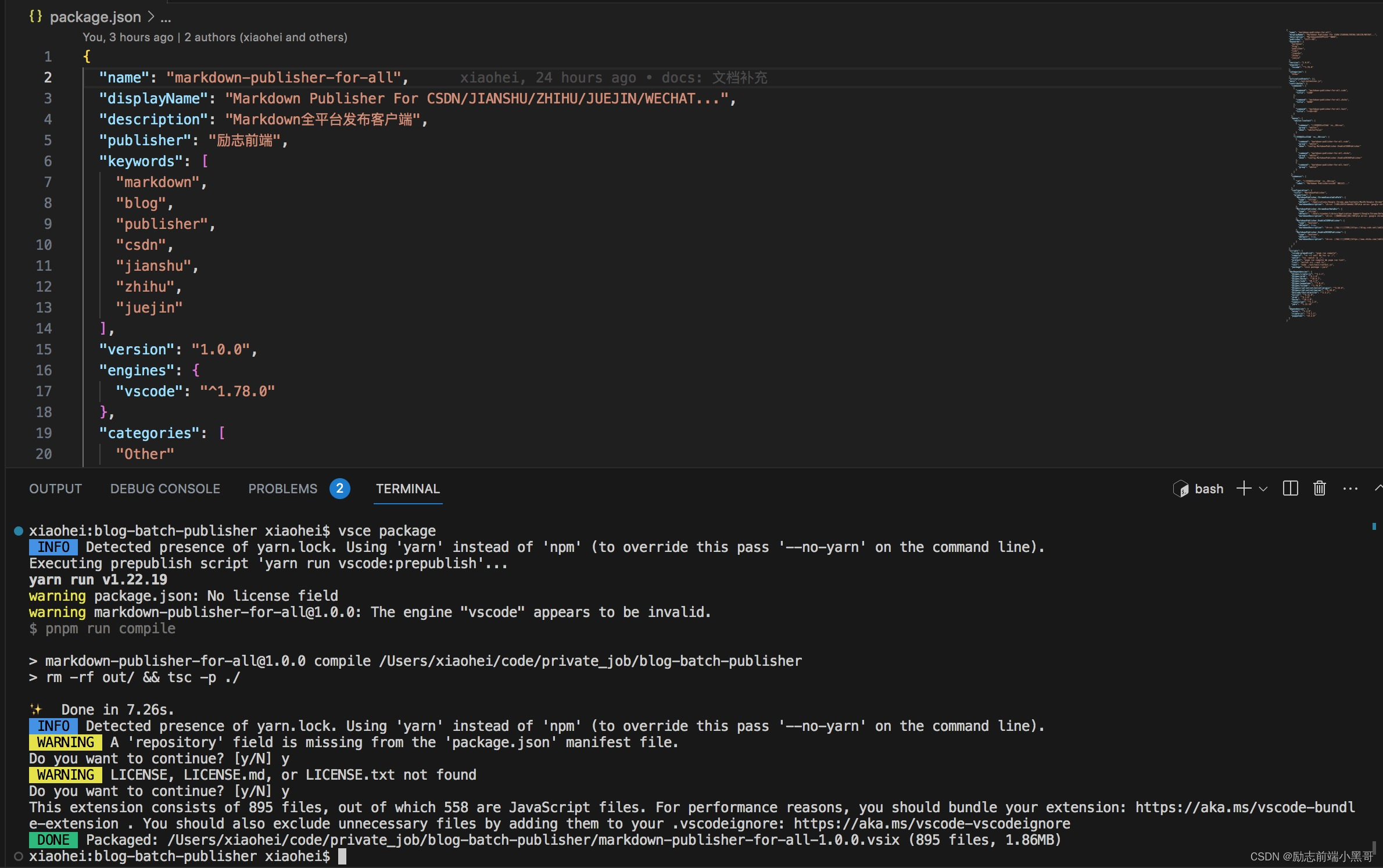Select line number 15 in the editor

44,349
